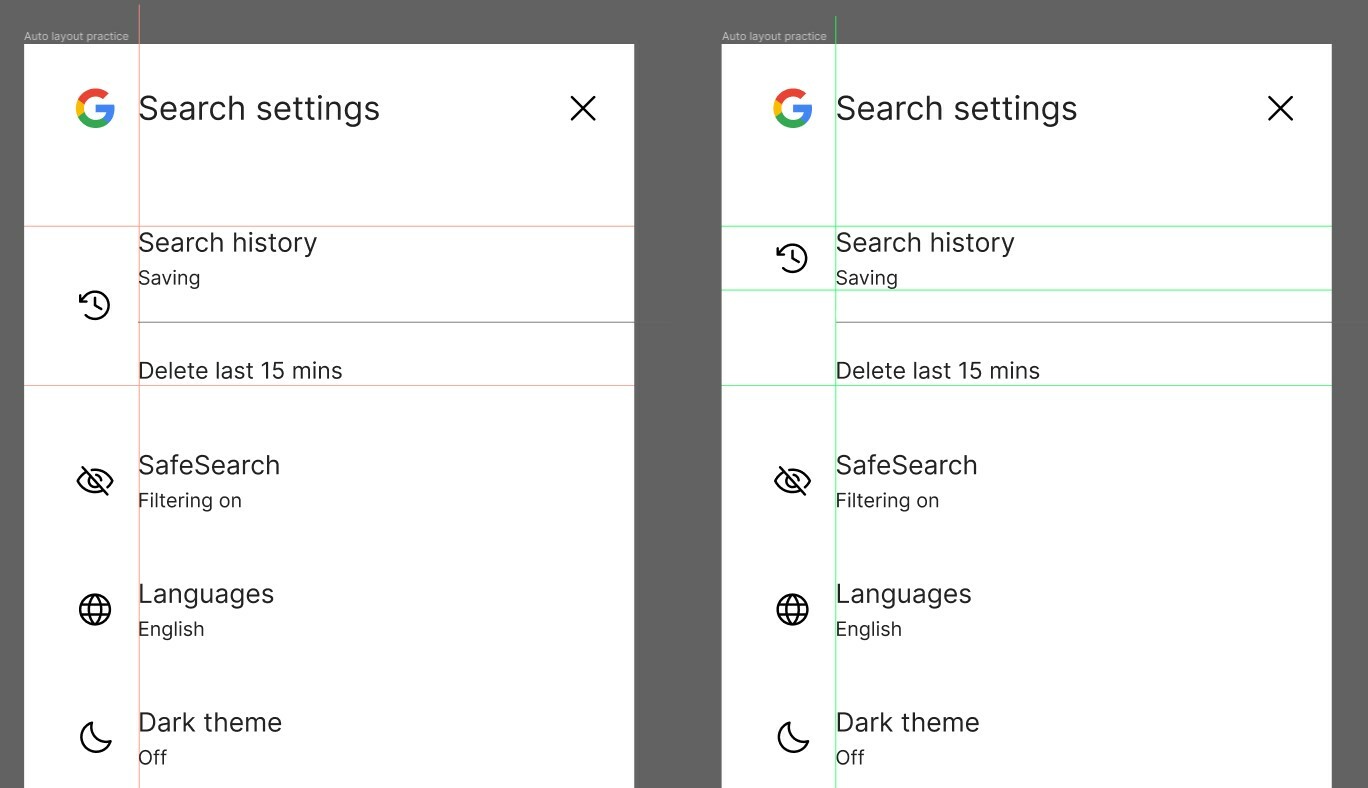Click the Google logo in the left frame
Image resolution: width=1368 pixels, height=788 pixels.
[x=95, y=108]
